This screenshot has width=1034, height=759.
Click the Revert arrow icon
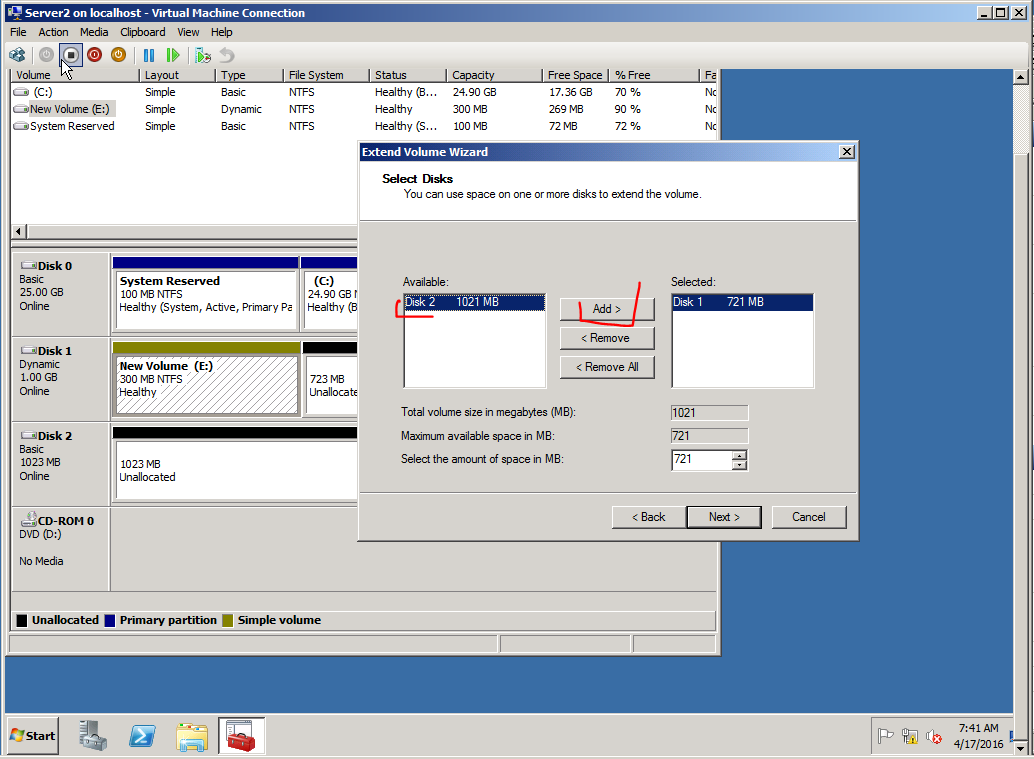point(227,55)
